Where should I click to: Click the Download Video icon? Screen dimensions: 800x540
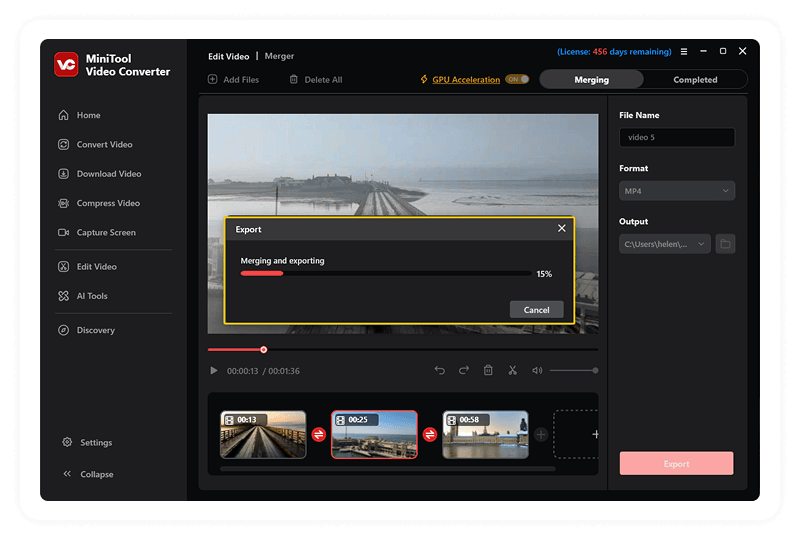(63, 174)
